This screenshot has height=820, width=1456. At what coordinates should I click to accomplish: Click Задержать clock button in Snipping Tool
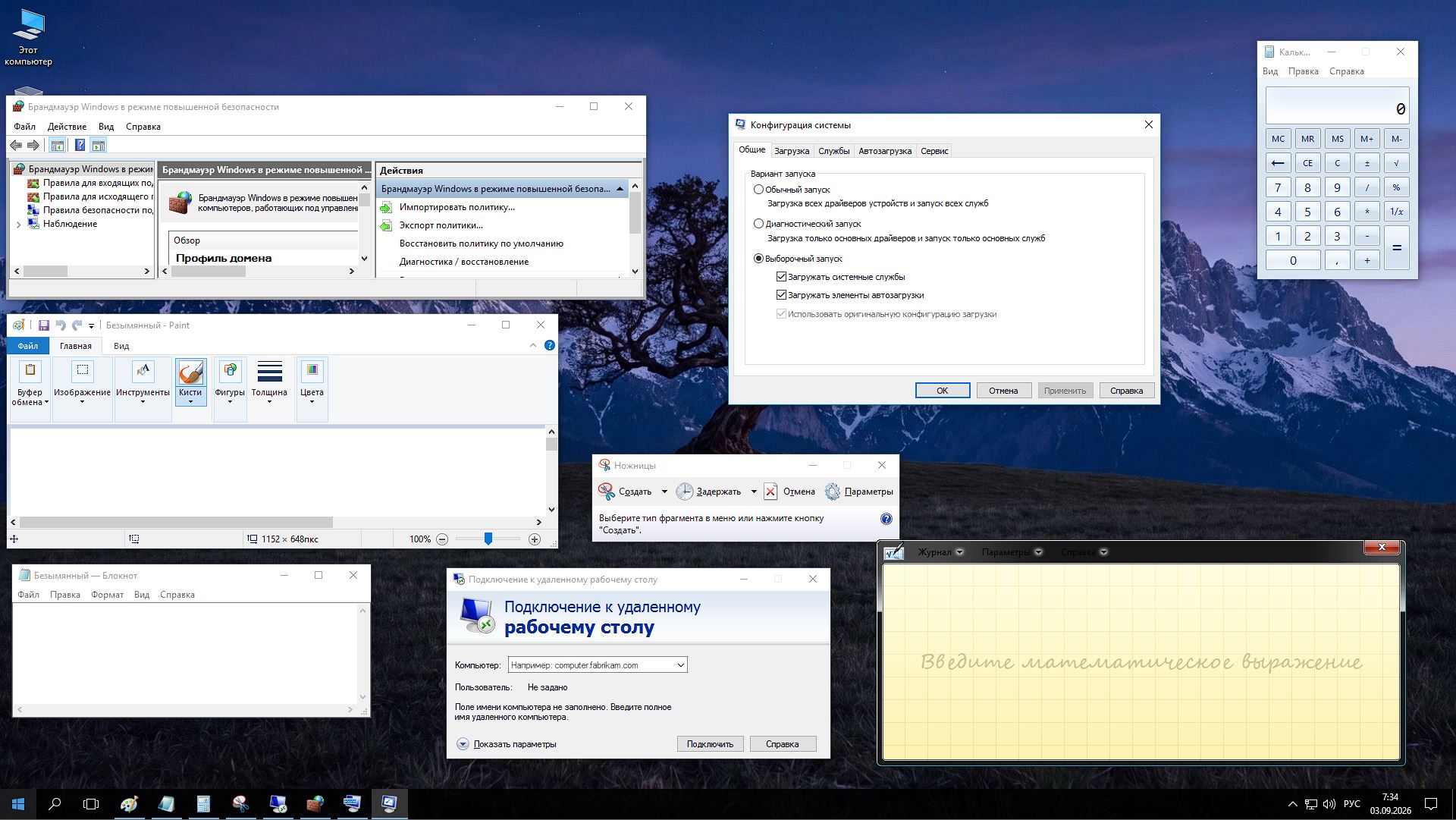click(x=708, y=492)
